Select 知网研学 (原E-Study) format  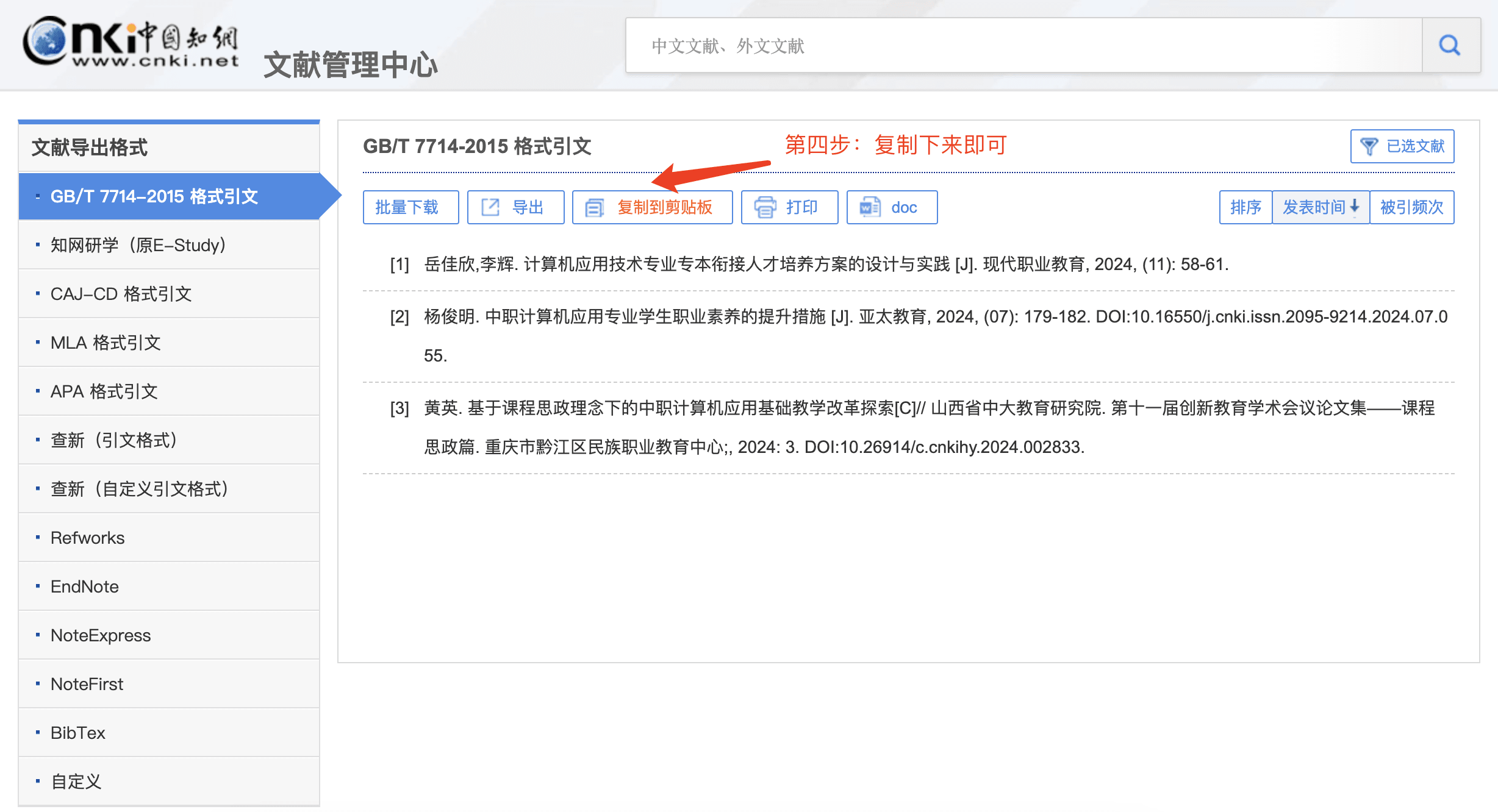point(138,245)
